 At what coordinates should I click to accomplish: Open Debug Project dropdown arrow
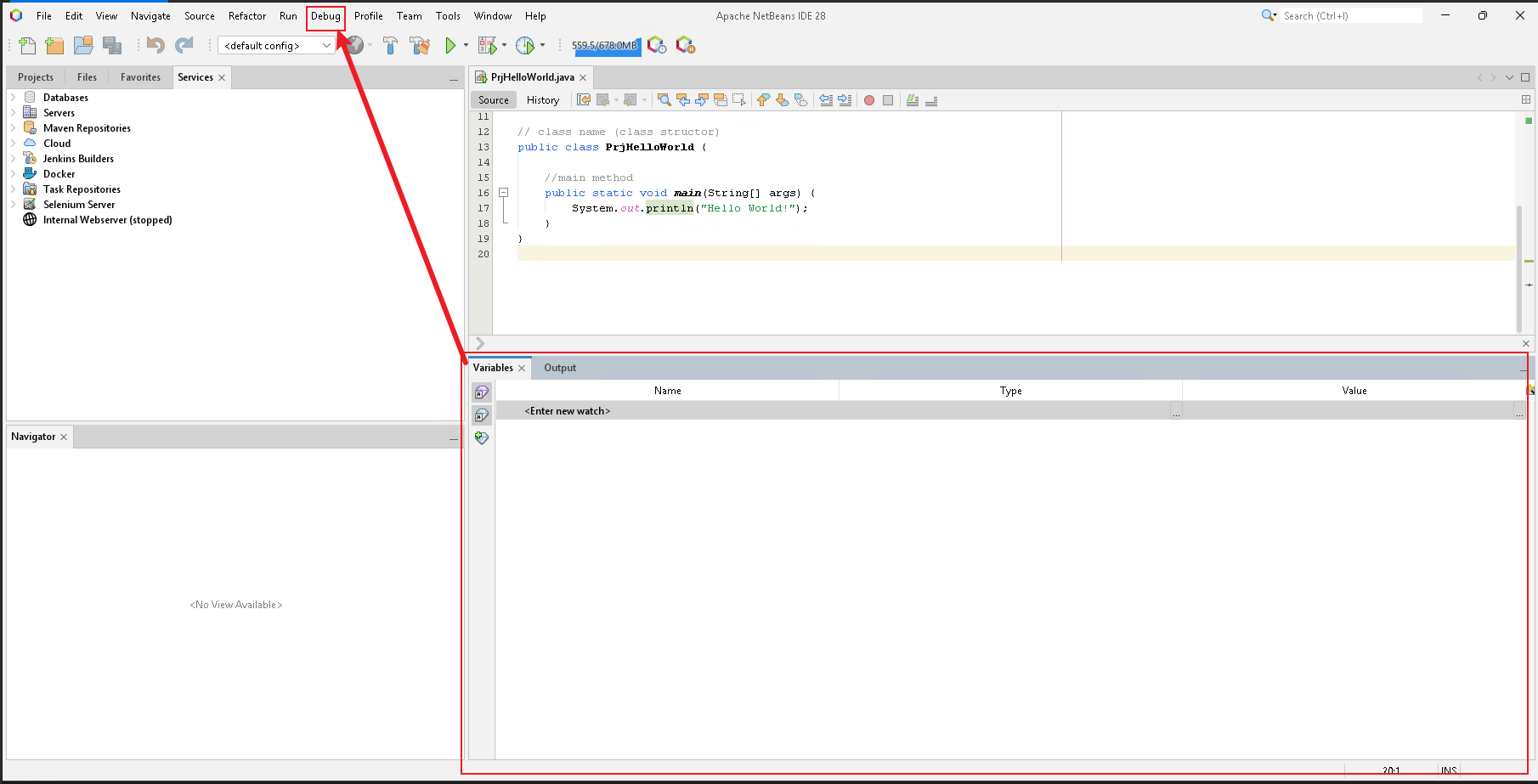pyautogui.click(x=504, y=46)
